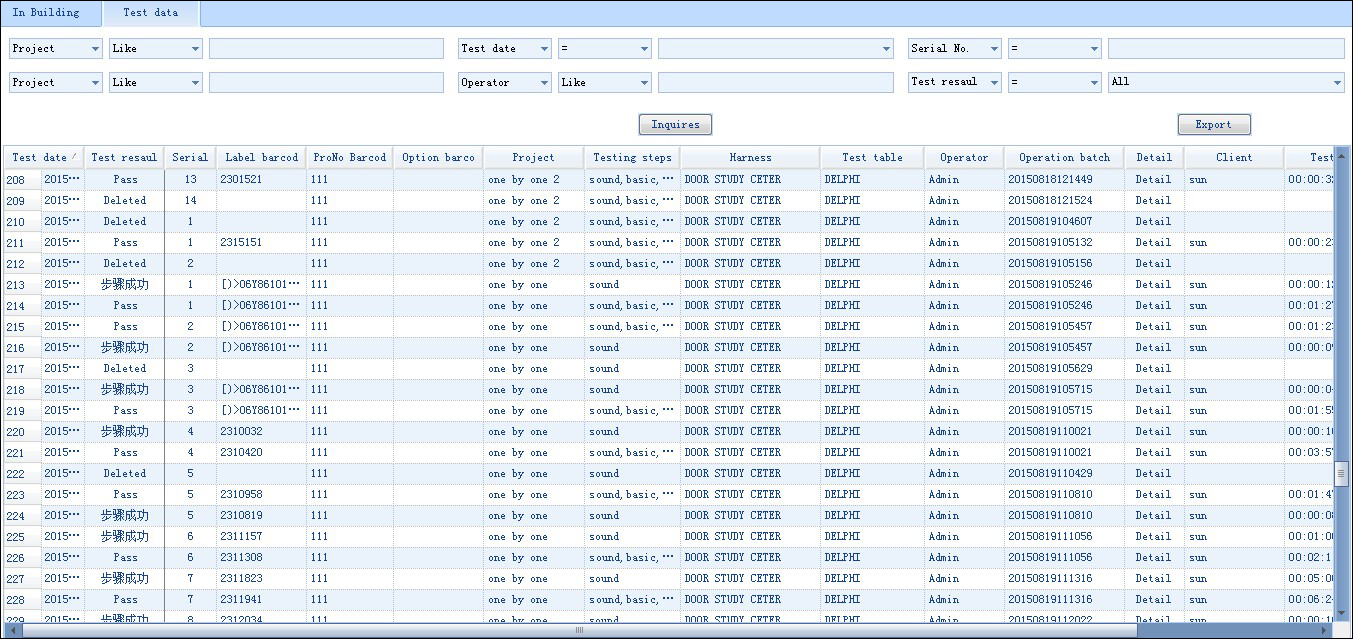Sort by the Option barco column header
1353x639 pixels.
coord(438,157)
